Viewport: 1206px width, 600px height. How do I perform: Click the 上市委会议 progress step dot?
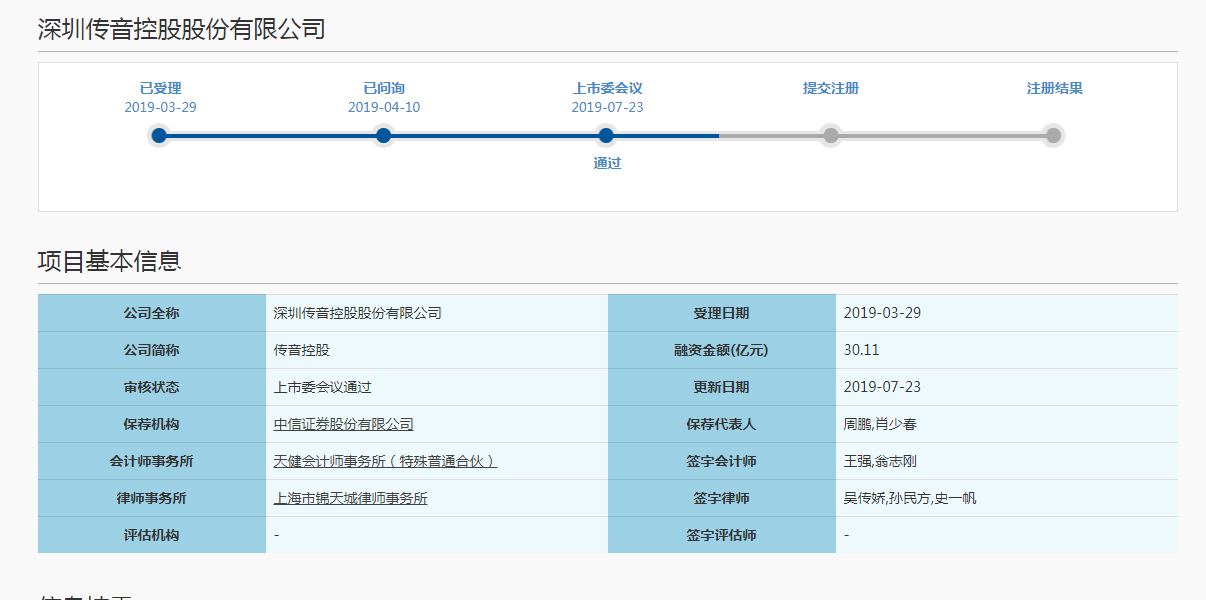click(606, 135)
